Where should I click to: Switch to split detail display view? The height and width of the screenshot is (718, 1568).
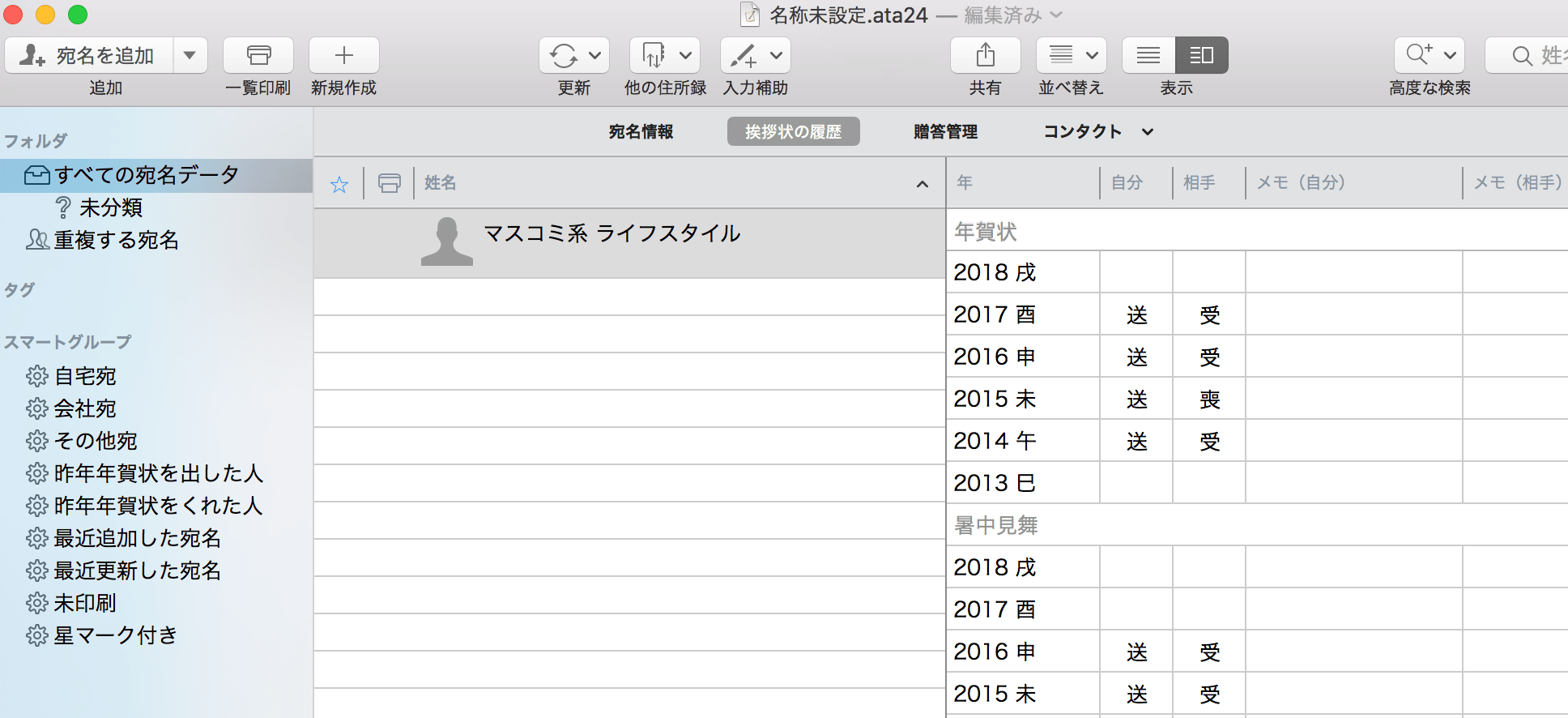(1202, 55)
